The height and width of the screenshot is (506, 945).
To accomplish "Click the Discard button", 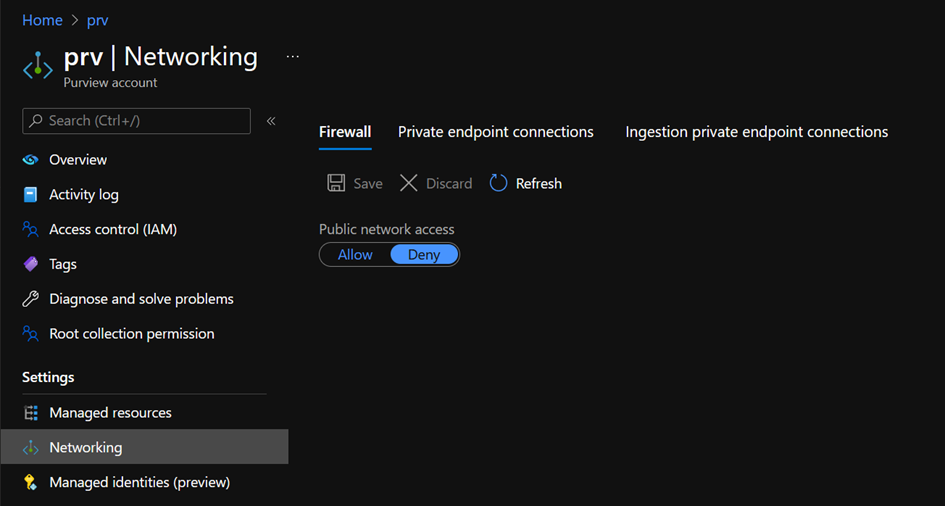I will 436,183.
